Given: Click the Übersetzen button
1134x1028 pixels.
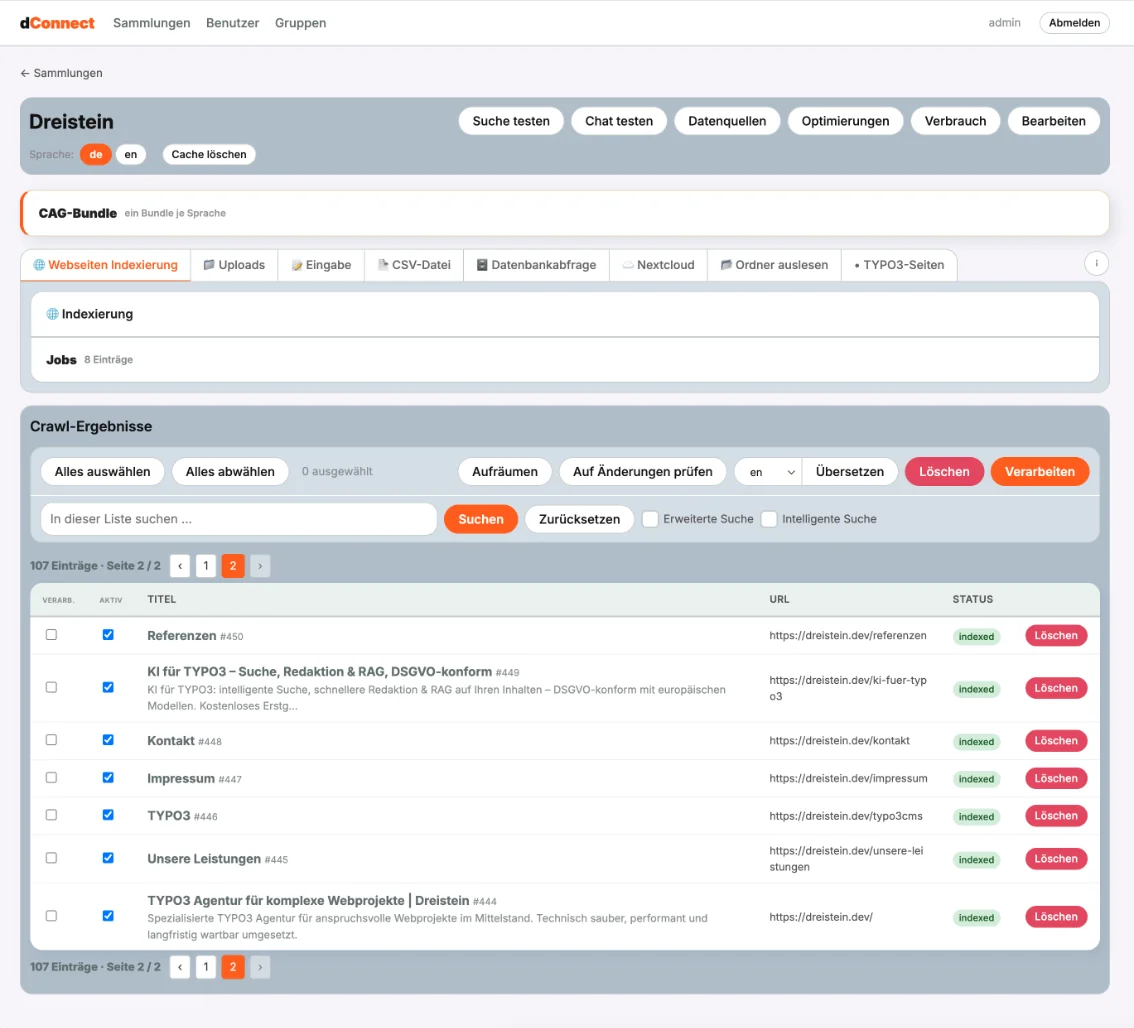Looking at the screenshot, I should tap(850, 472).
